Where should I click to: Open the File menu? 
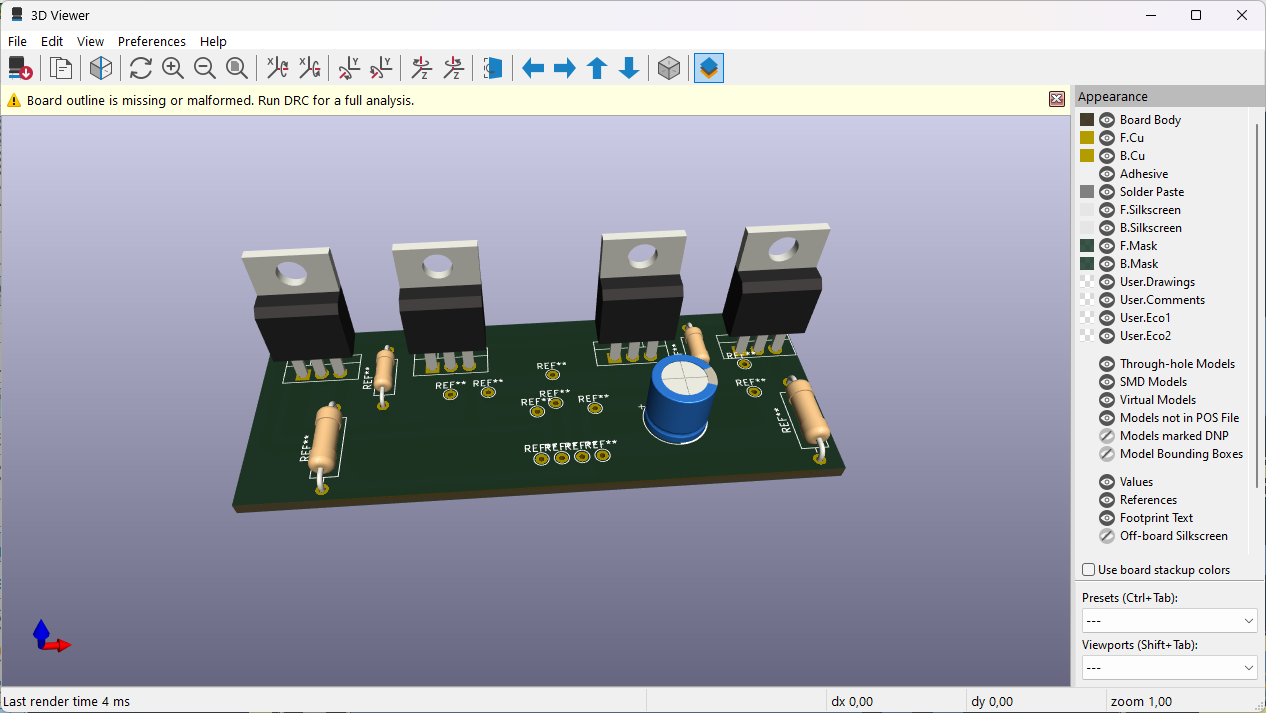(18, 41)
